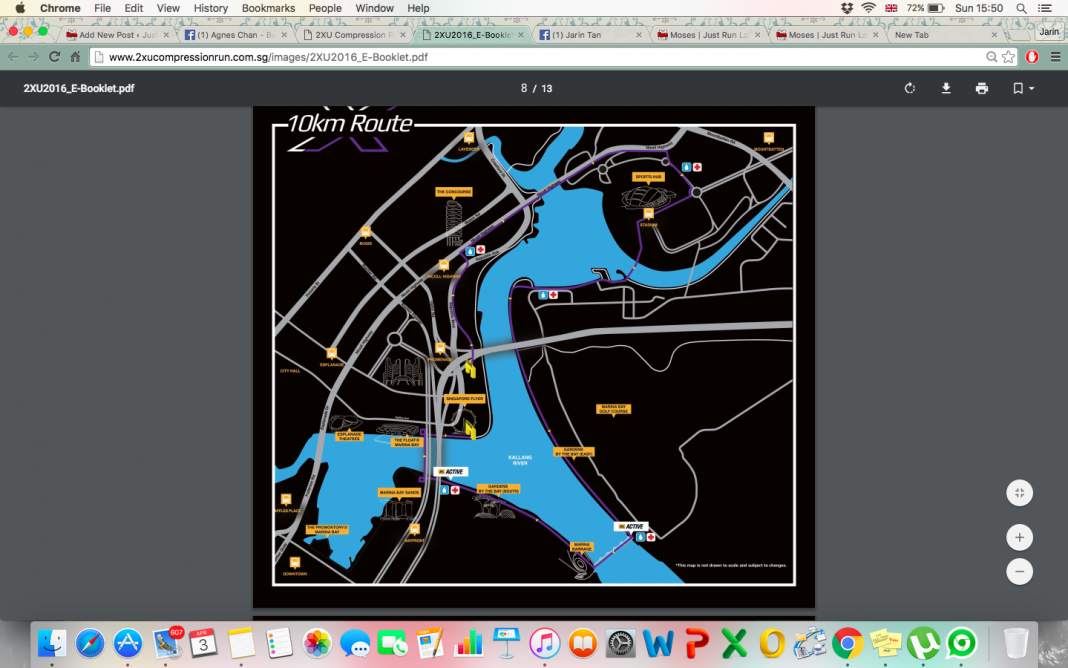Open the Bookmarks menu
The width and height of the screenshot is (1068, 668).
(x=268, y=8)
